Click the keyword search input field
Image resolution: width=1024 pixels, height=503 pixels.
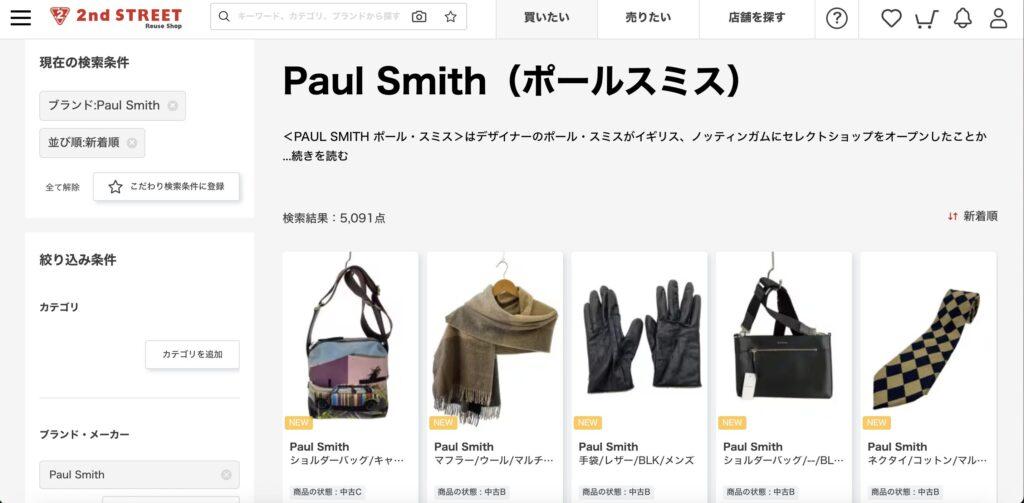click(319, 17)
